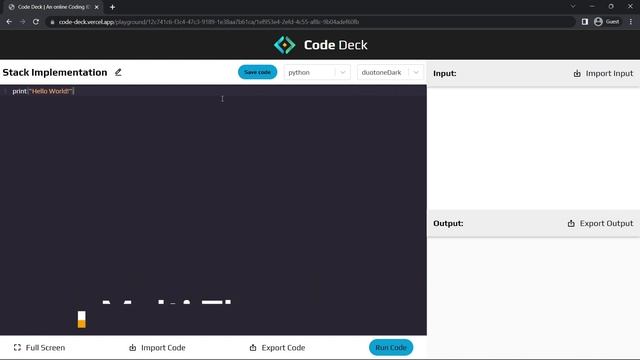This screenshot has height=360, width=640.
Task: Click the Output: label
Action: pos(448,223)
